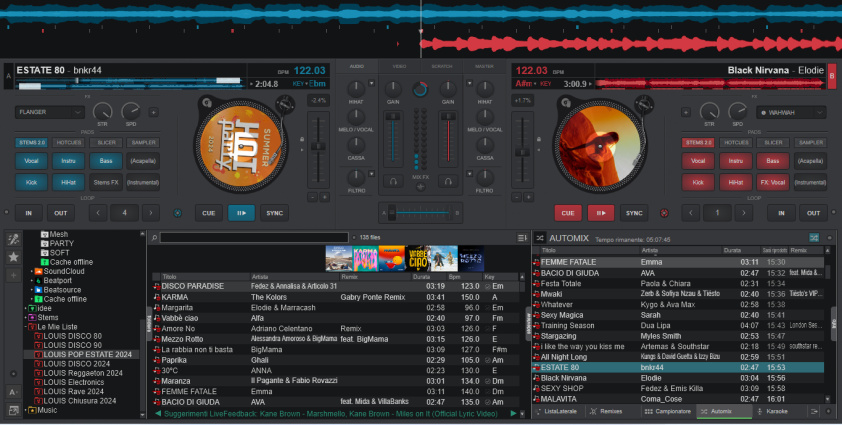Screen dimensions: 842x425
Task: Click the right deck pitch slider
Action: point(522,150)
